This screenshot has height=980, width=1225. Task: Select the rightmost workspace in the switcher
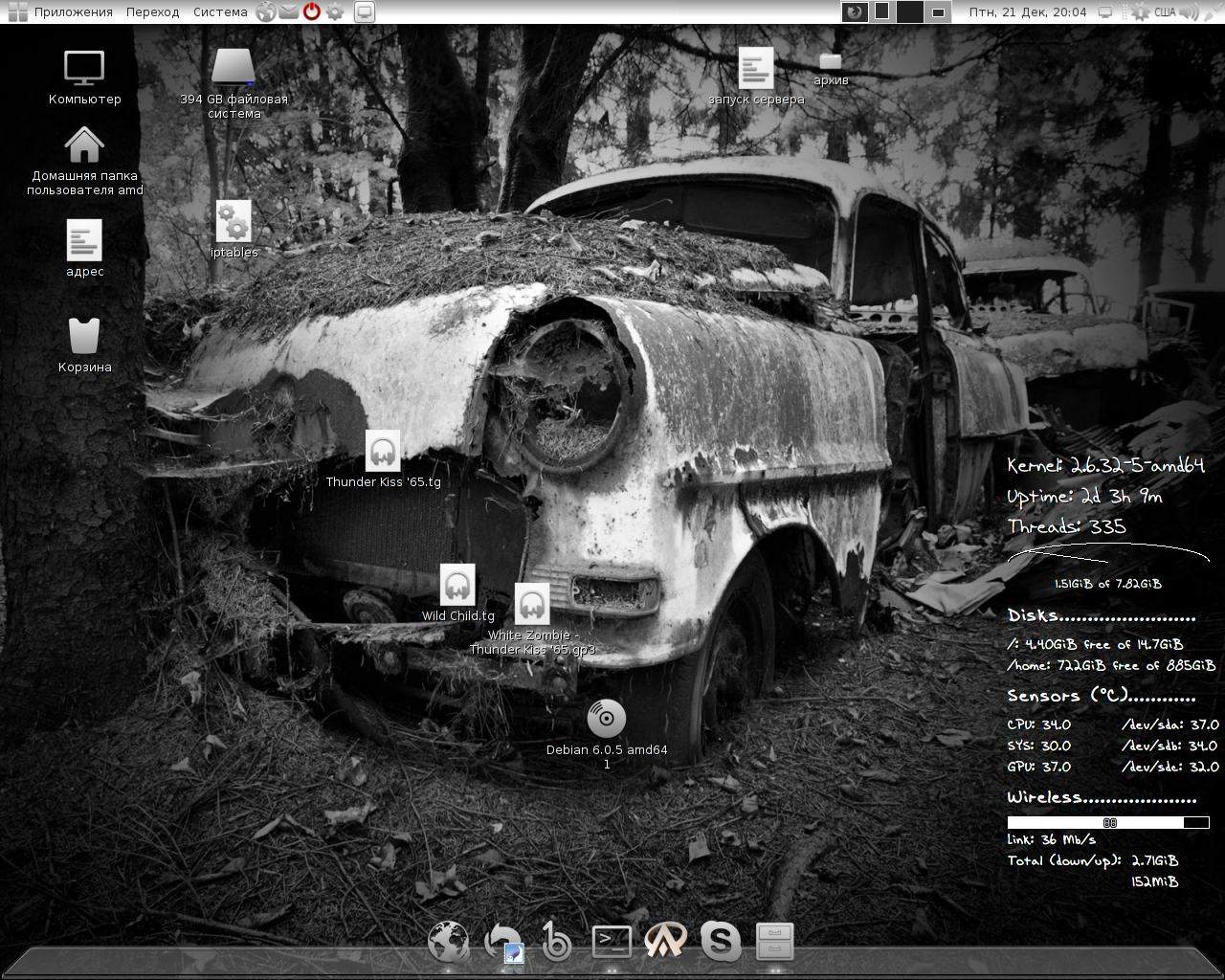coord(939,12)
